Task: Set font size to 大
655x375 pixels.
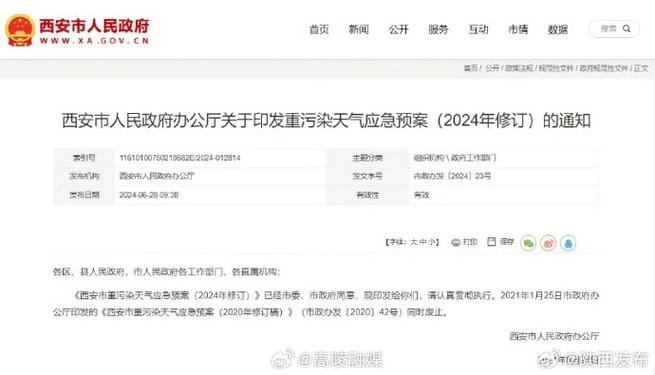Action: click(414, 242)
